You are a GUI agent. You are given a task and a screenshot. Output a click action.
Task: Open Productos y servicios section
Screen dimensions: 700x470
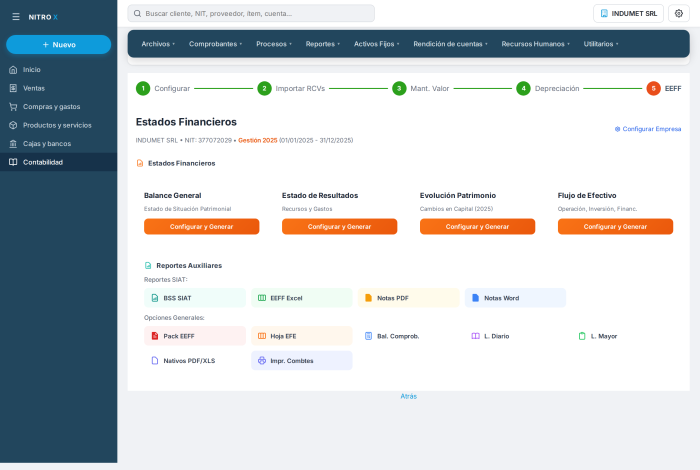coord(58,125)
